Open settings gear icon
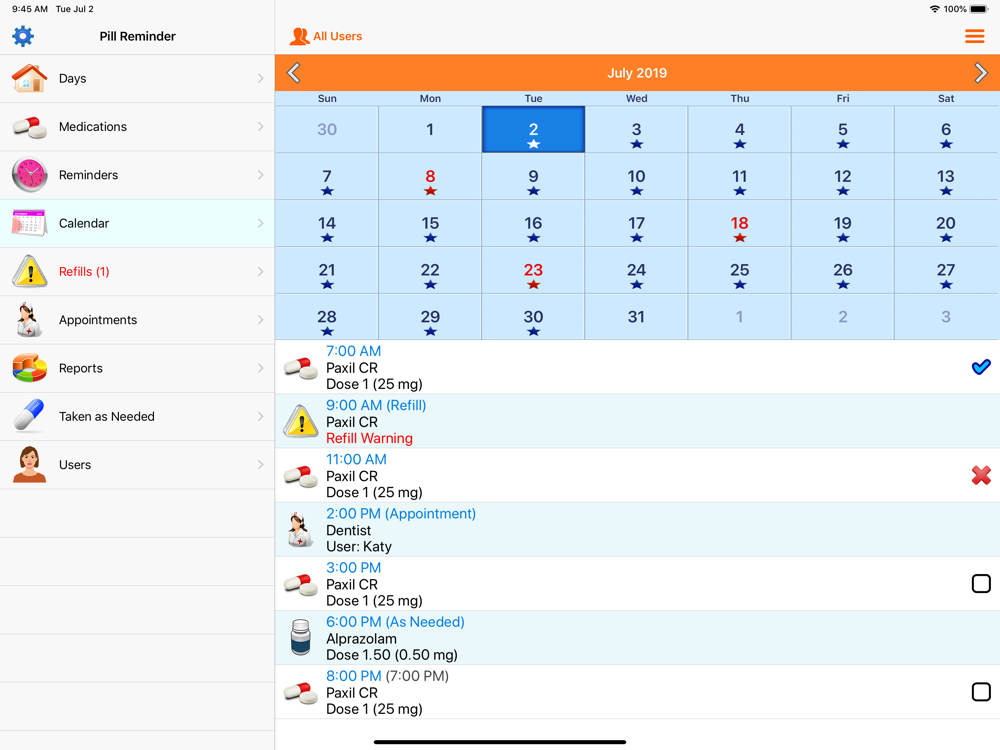 click(23, 36)
